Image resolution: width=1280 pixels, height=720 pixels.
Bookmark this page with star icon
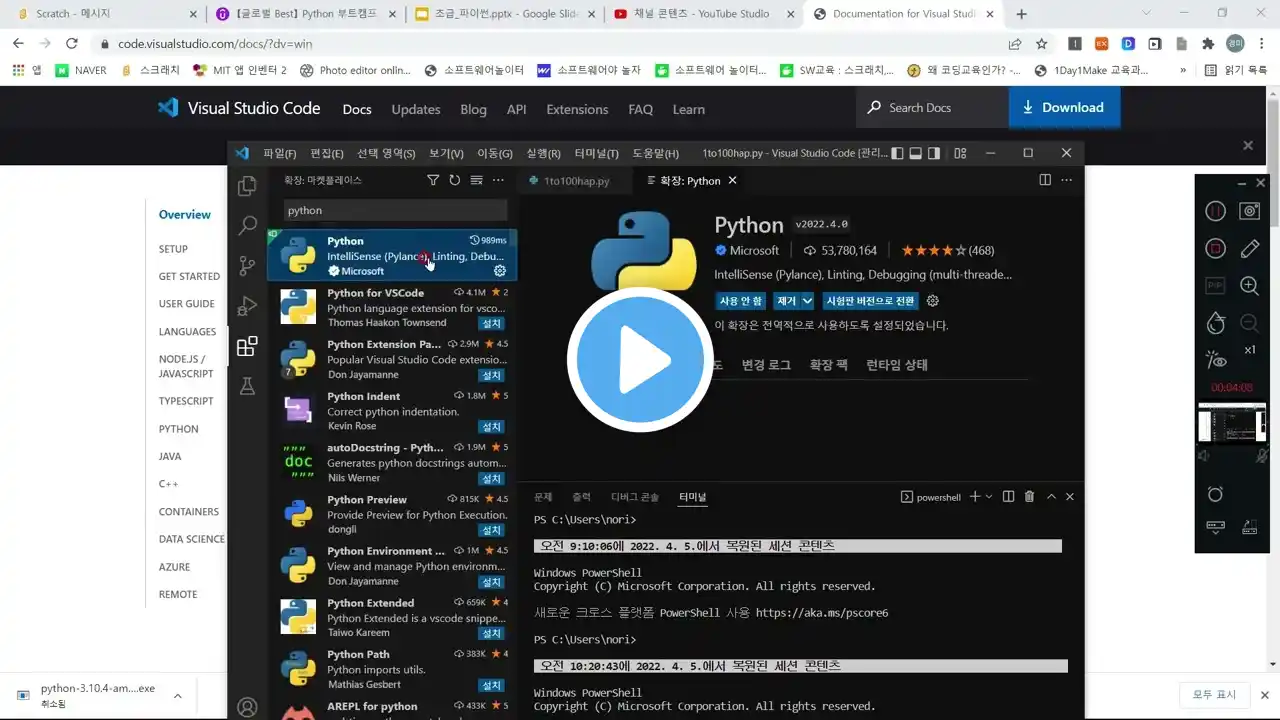(x=1041, y=44)
